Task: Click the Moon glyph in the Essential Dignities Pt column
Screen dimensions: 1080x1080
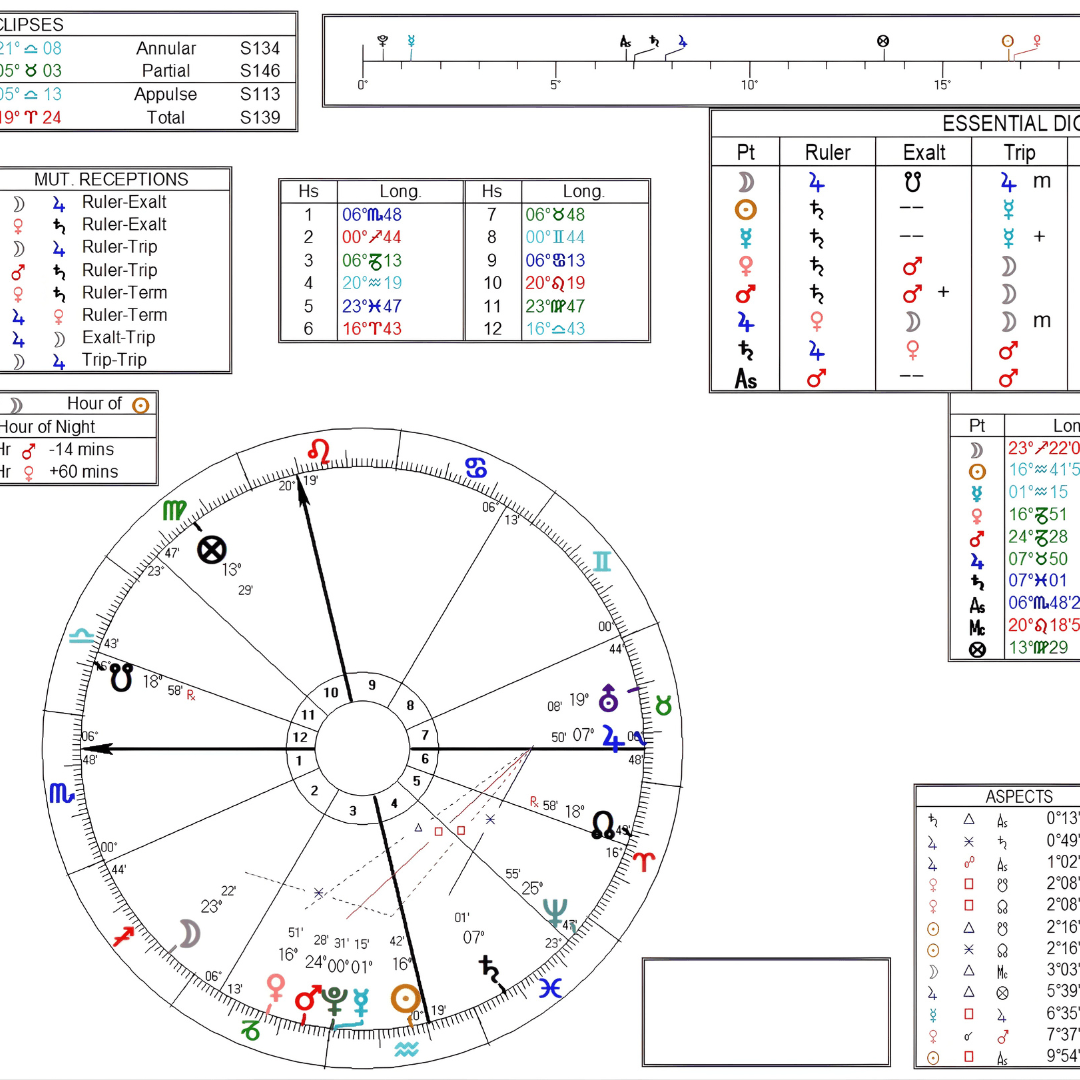Action: coord(746,182)
